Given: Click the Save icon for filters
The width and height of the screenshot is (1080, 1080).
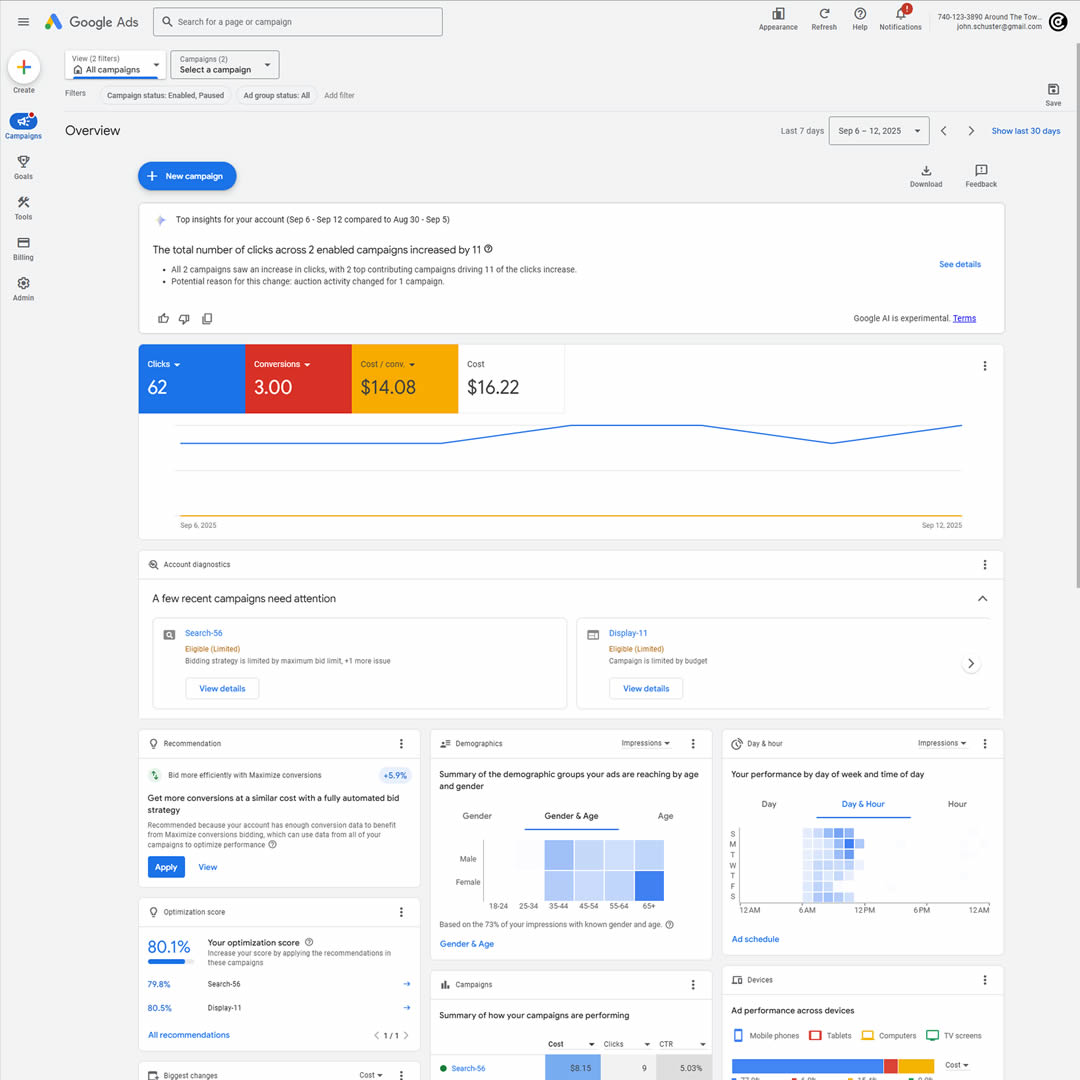Looking at the screenshot, I should (x=1053, y=90).
